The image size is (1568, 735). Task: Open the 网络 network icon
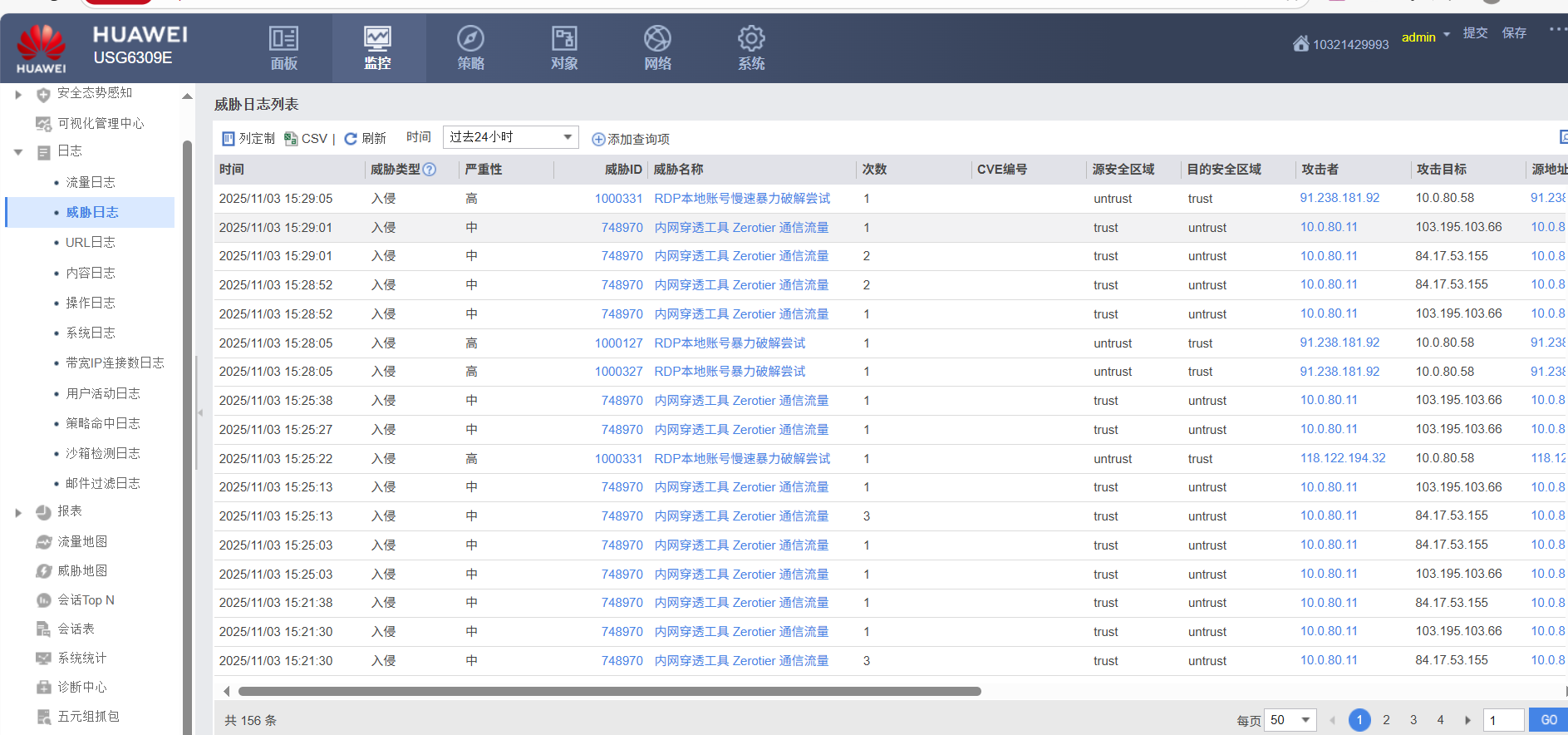click(657, 39)
